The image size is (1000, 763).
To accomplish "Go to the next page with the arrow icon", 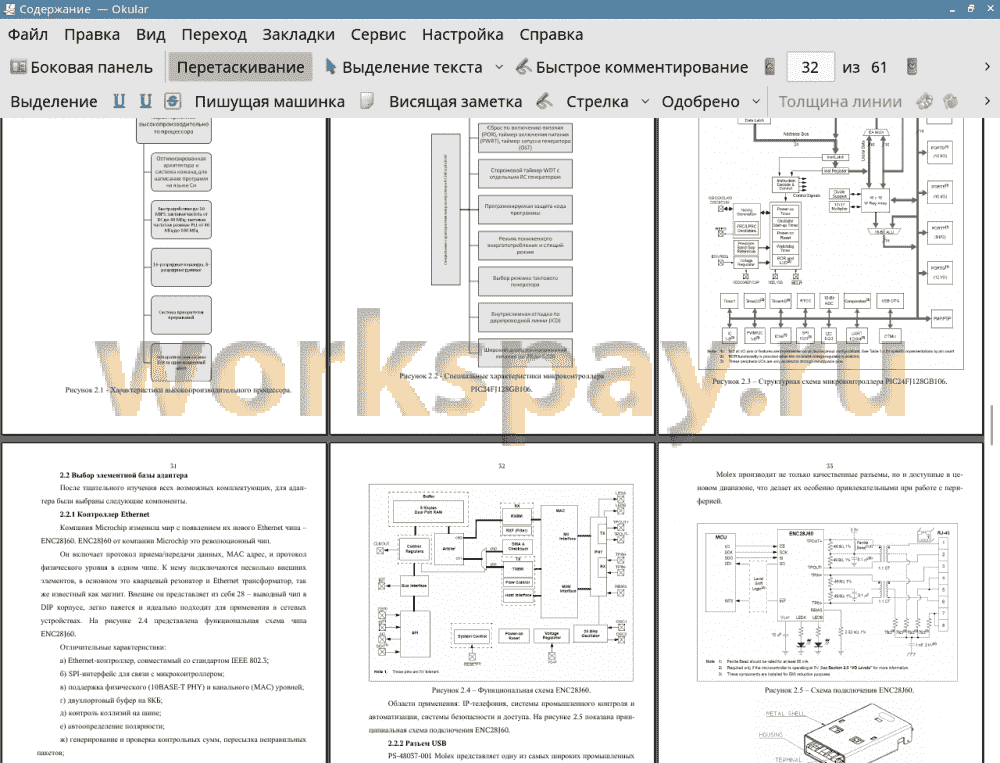I will pyautogui.click(x=912, y=67).
